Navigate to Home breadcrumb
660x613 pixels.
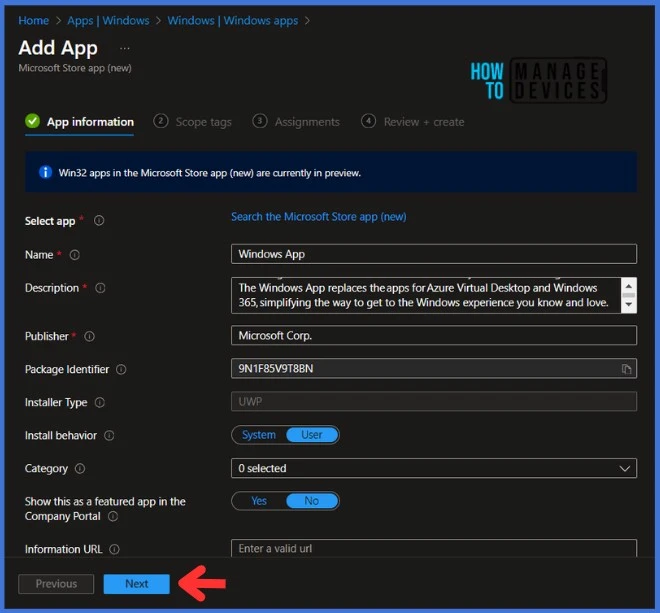click(x=34, y=21)
